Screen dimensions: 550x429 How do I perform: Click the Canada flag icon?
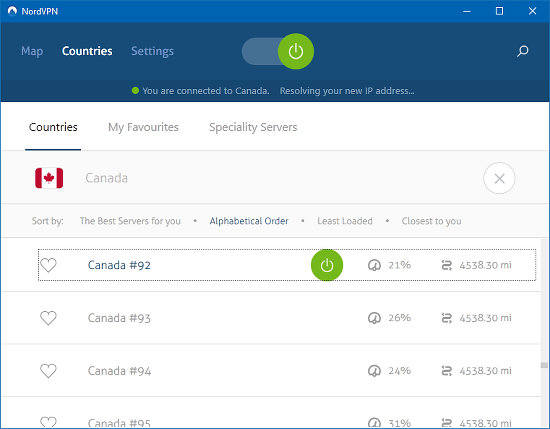pos(49,178)
